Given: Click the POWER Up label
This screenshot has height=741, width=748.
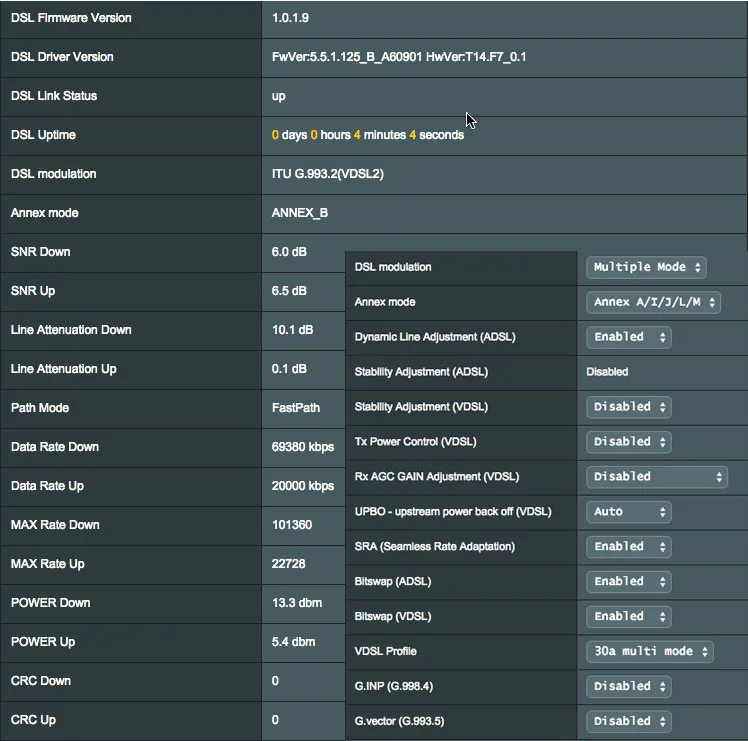Looking at the screenshot, I should pyautogui.click(x=43, y=642).
